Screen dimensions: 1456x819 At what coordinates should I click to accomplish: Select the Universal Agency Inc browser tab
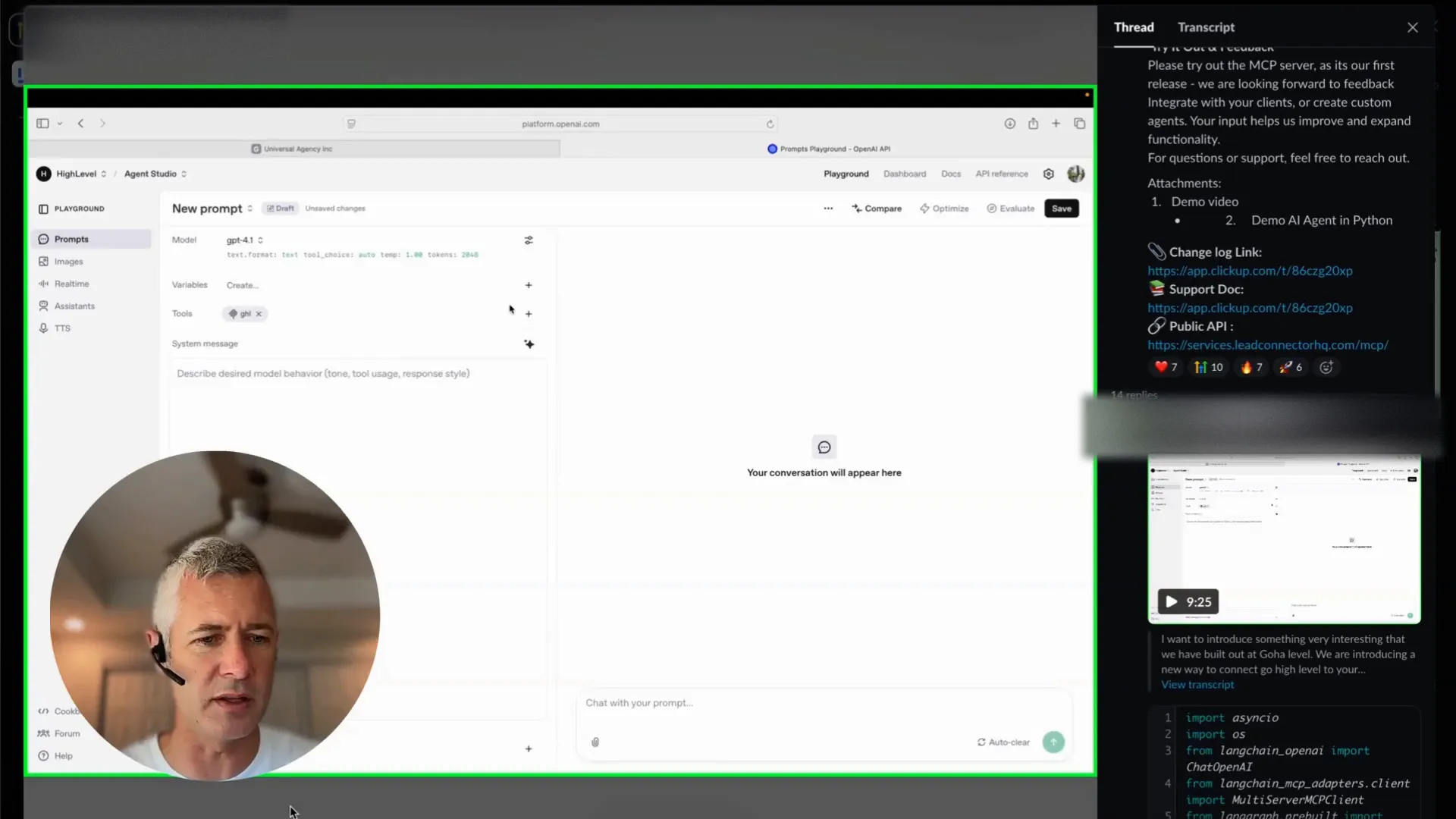click(295, 149)
